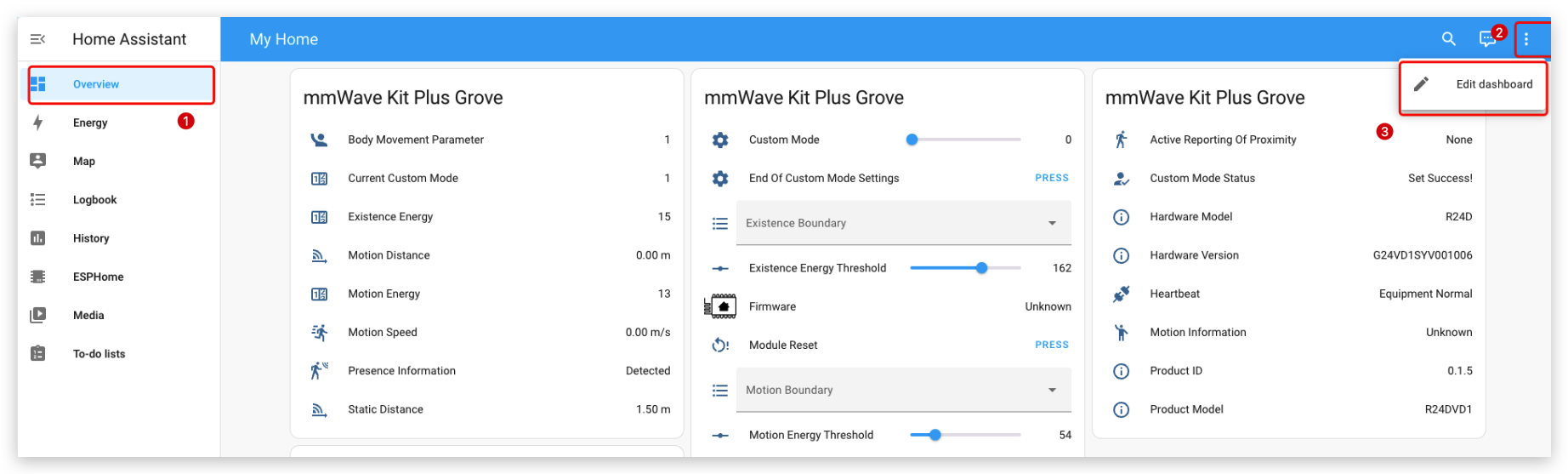Select Edit dashboard from the menu
The width and height of the screenshot is (1568, 474).
pyautogui.click(x=1473, y=84)
